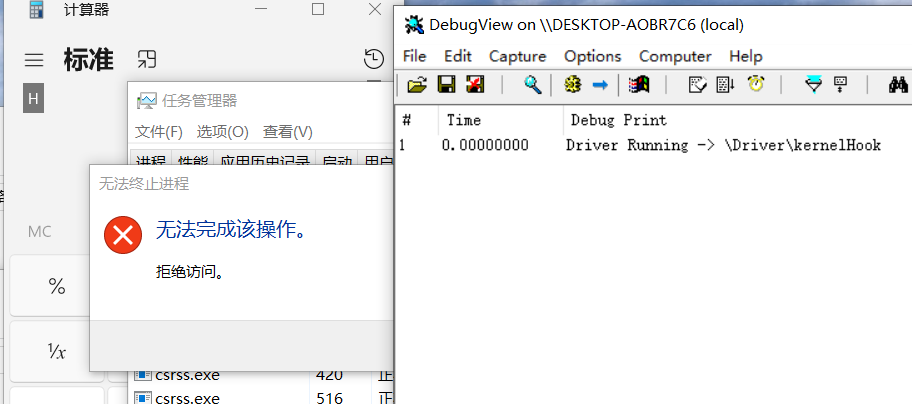The width and height of the screenshot is (912, 404).
Task: Open the Filter/Highlight funnel icon
Action: (813, 85)
